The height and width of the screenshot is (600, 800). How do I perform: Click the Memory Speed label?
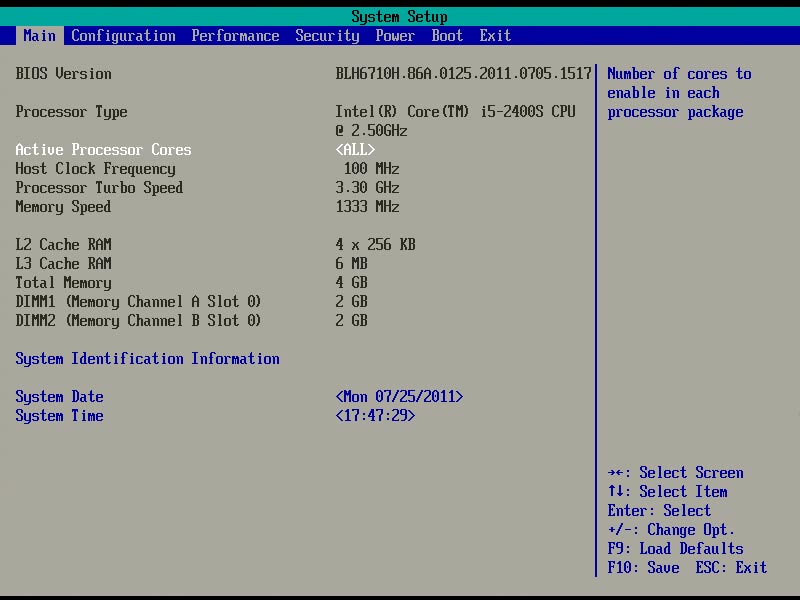coord(63,207)
